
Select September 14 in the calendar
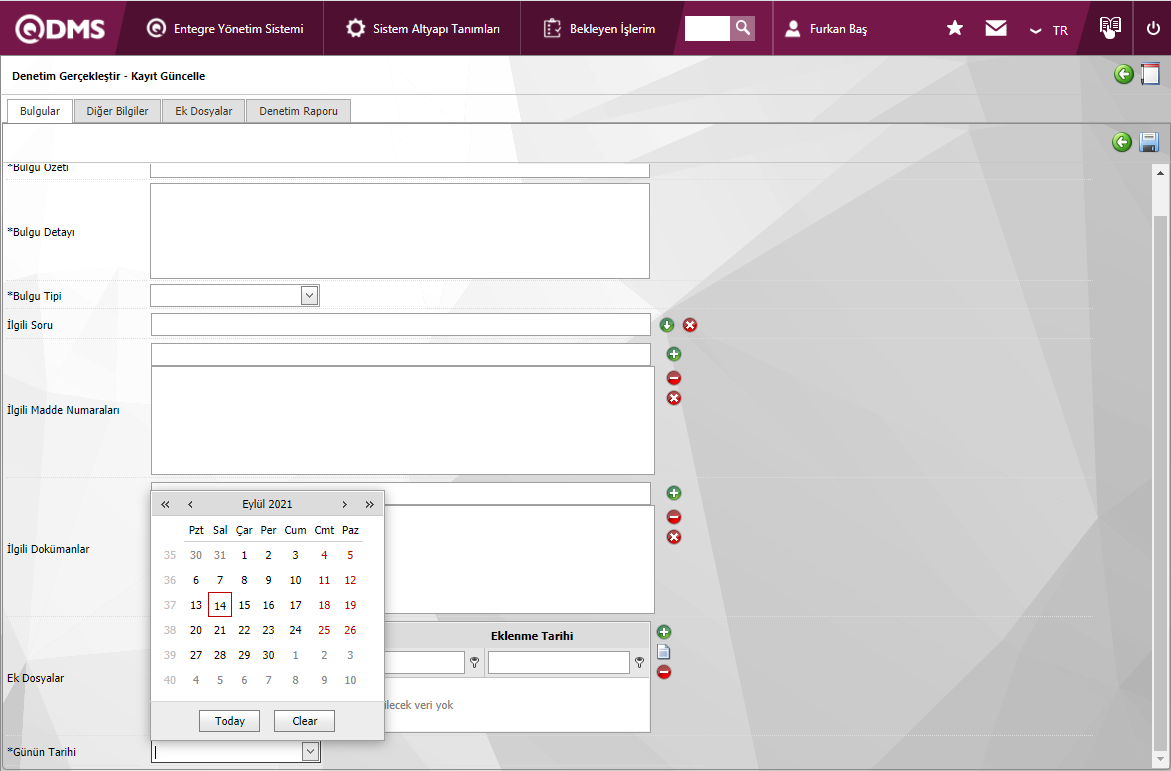[x=220, y=605]
